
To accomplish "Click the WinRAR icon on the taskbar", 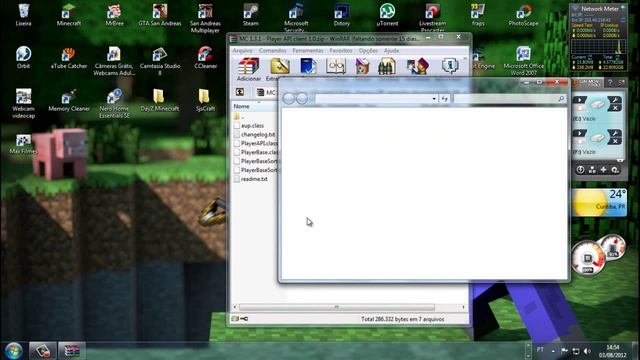I will coord(72,351).
